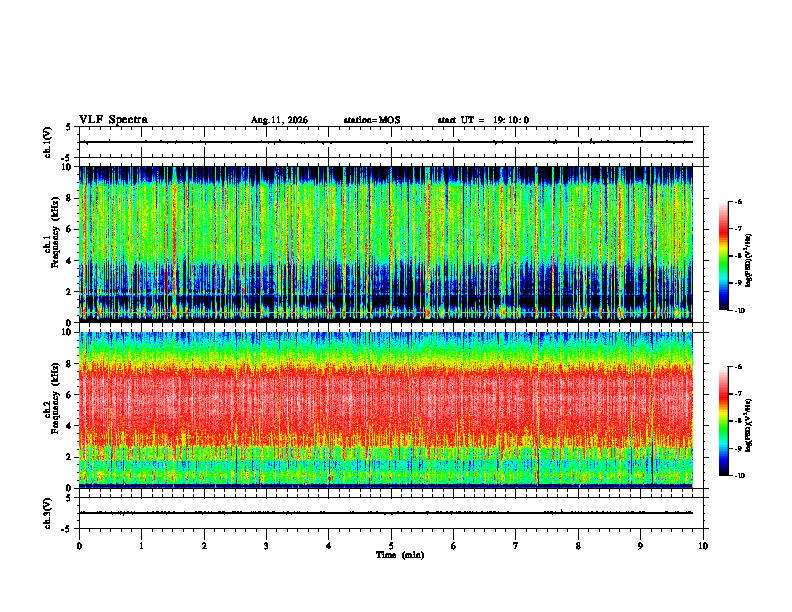Click the ch.1 upper color scale bar
Screen dimensions: 792x612
point(723,256)
